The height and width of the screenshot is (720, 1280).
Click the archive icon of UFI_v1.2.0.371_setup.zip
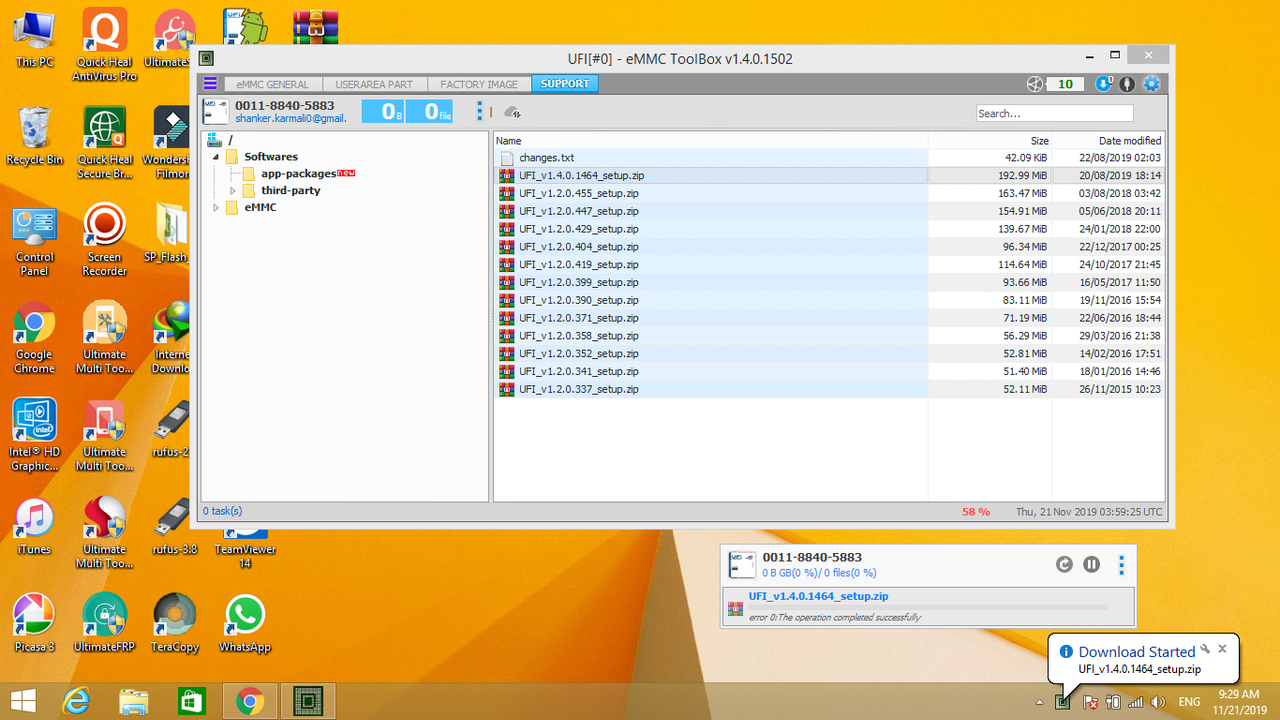point(507,318)
